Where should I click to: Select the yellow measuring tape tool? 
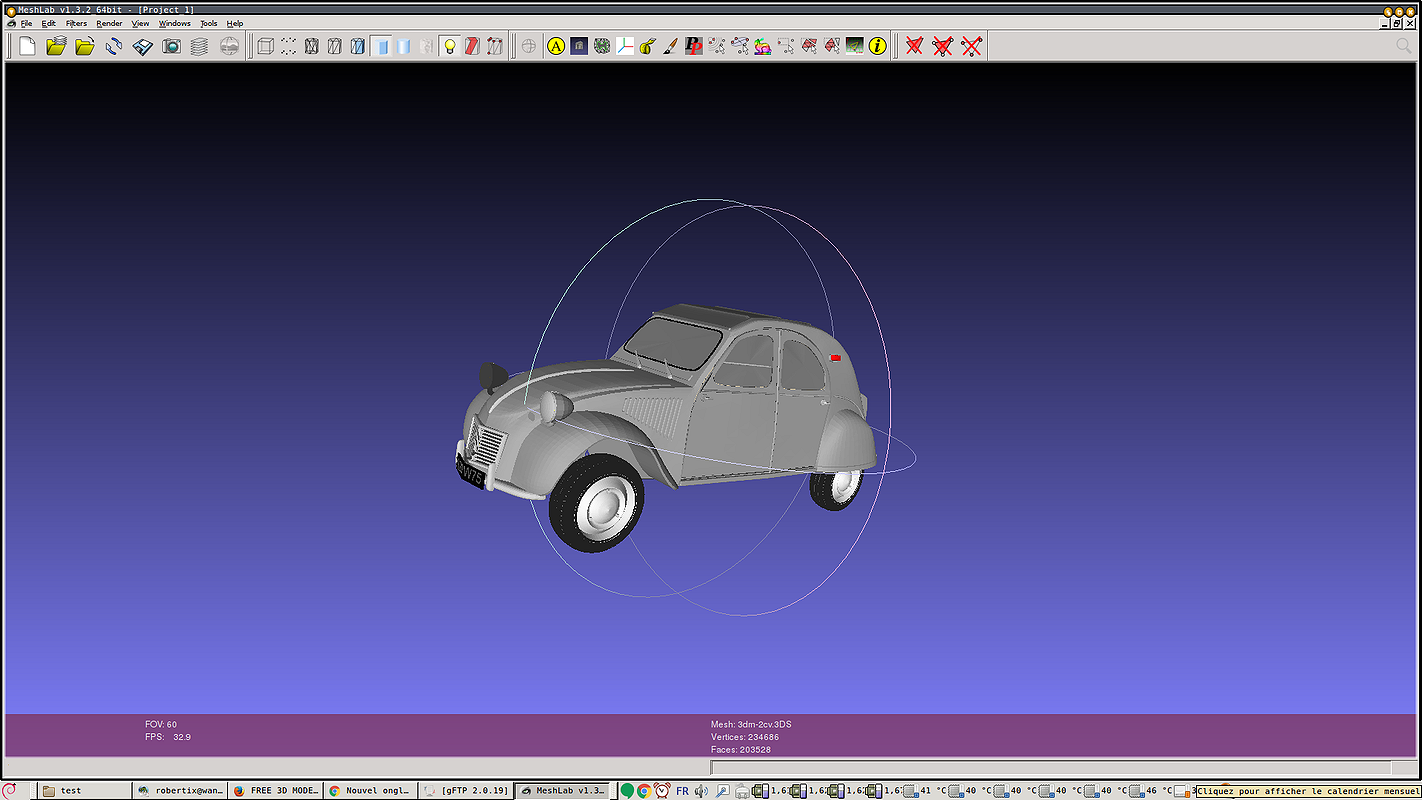pyautogui.click(x=648, y=46)
